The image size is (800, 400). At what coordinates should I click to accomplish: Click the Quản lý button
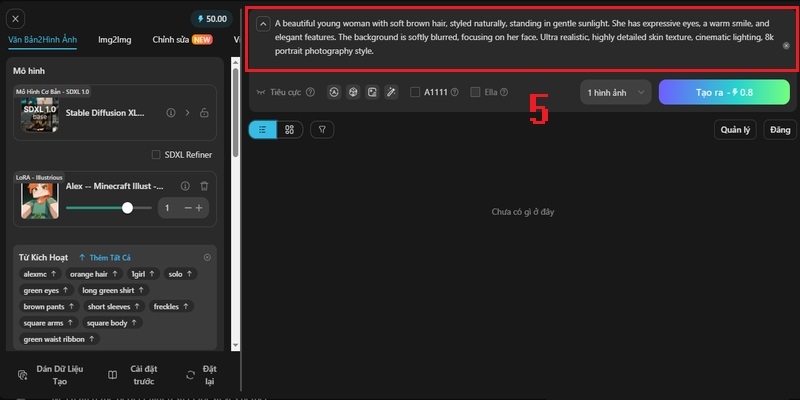tap(735, 130)
